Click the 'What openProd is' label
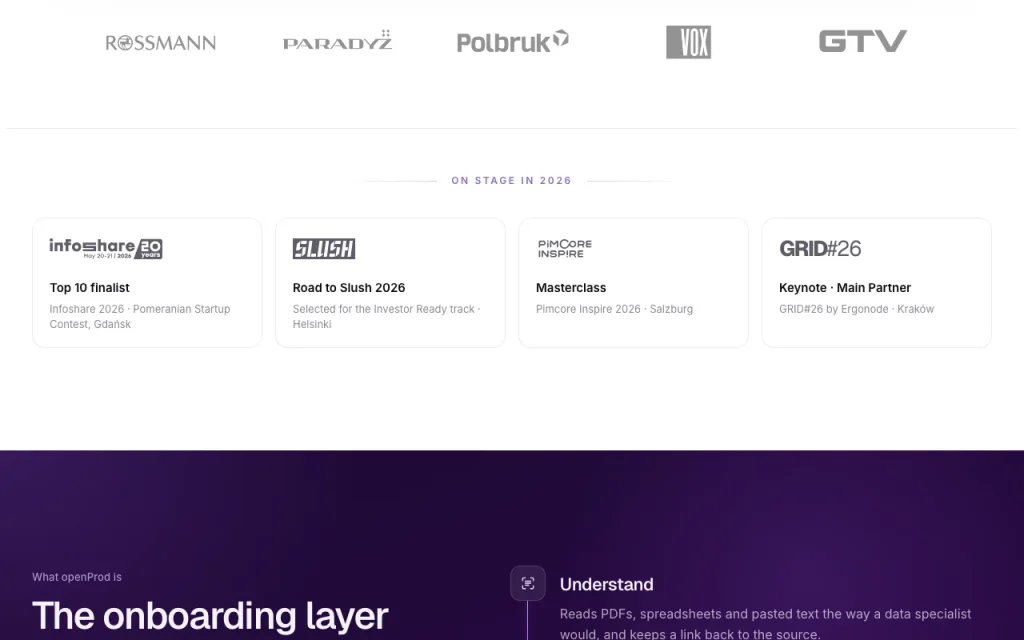Image resolution: width=1024 pixels, height=640 pixels. [x=76, y=577]
